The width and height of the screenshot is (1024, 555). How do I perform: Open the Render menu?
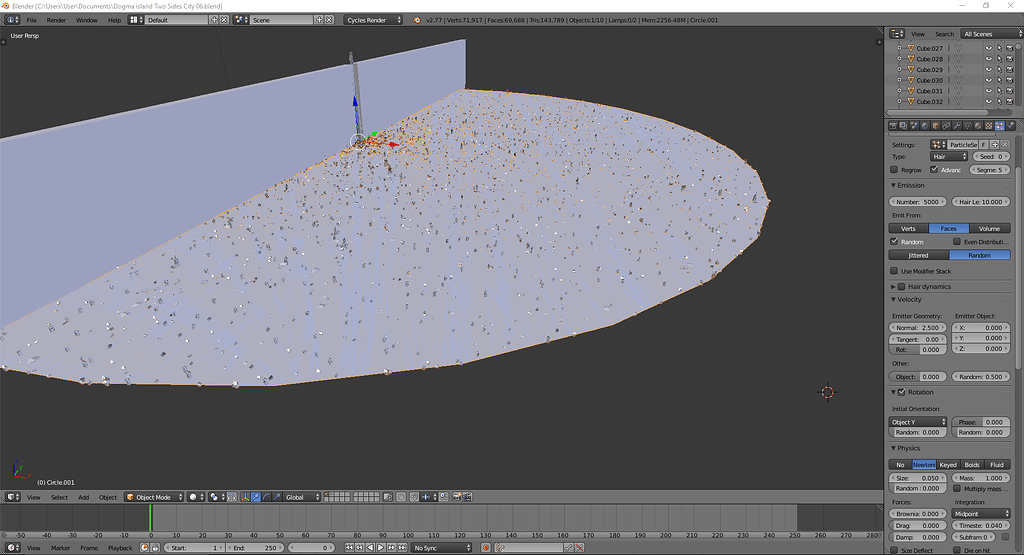pos(56,20)
